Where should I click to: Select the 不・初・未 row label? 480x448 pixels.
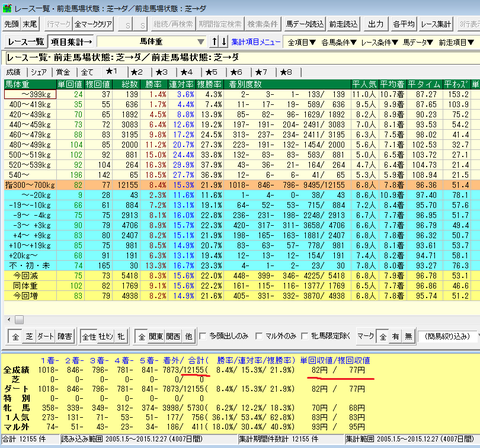[30, 266]
